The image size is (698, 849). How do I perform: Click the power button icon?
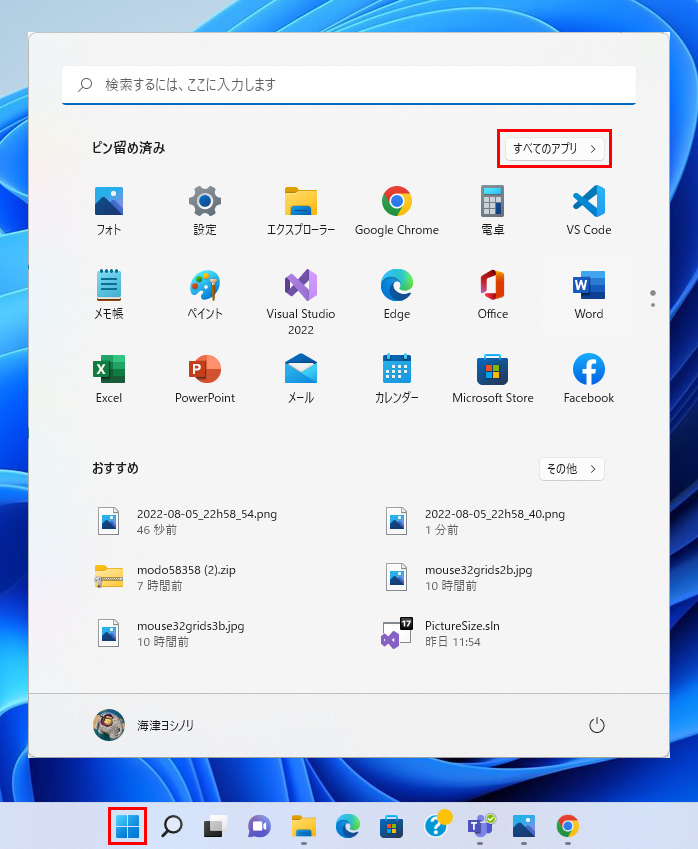click(596, 725)
